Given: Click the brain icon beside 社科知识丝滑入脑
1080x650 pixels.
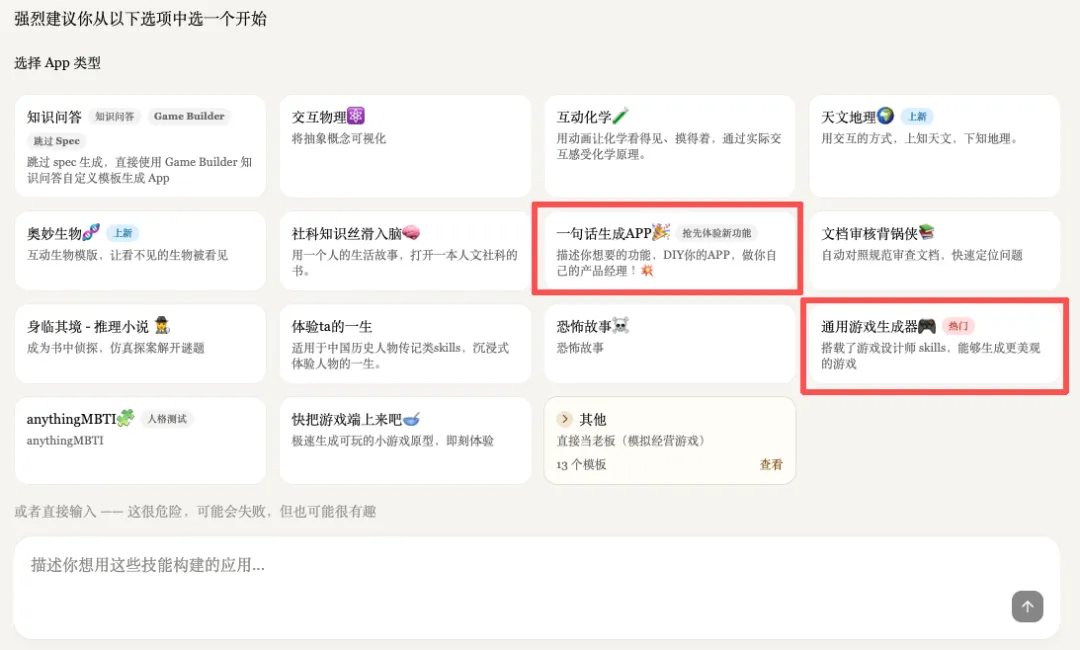Looking at the screenshot, I should point(411,233).
